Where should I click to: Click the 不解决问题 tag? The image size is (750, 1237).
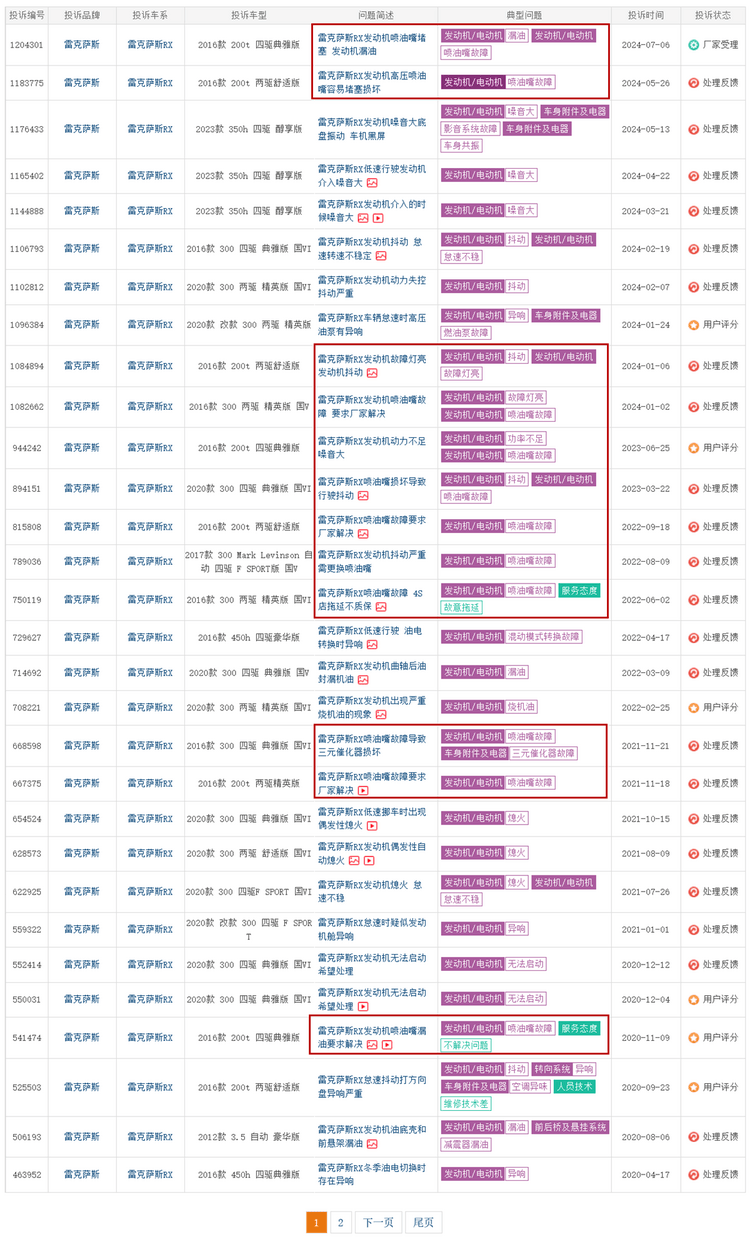466,1045
